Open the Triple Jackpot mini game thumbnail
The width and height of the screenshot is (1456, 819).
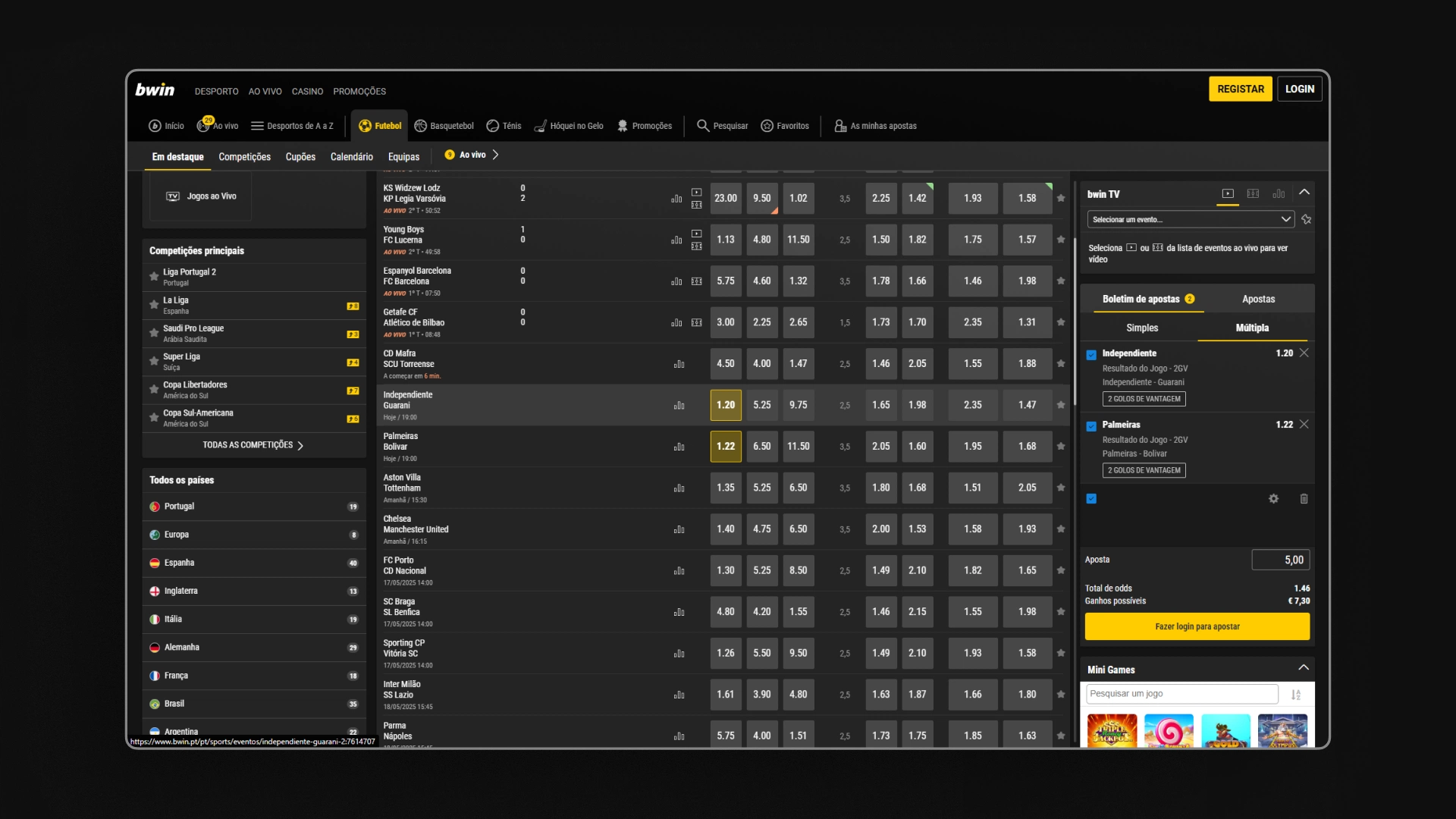click(1112, 731)
